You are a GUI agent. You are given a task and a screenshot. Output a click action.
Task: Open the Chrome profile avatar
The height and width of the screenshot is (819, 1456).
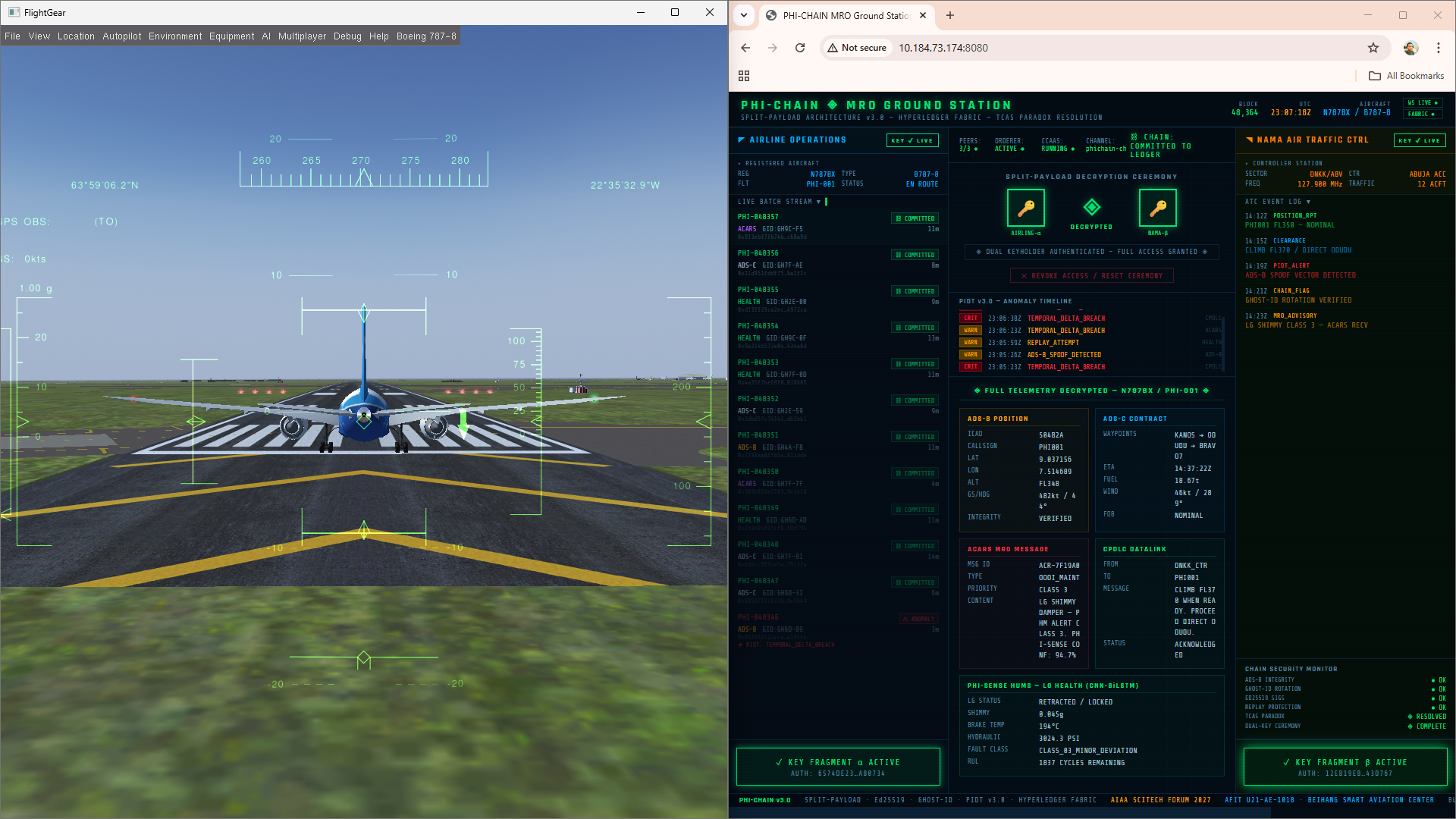click(1410, 48)
